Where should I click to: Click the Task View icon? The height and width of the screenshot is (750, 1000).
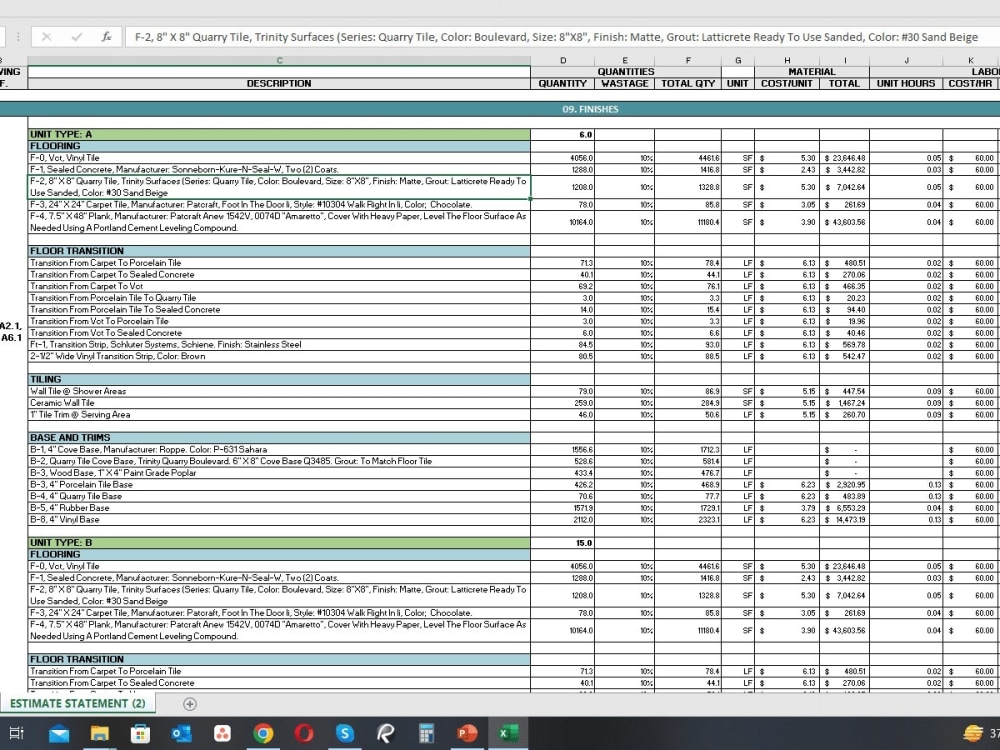click(16, 732)
